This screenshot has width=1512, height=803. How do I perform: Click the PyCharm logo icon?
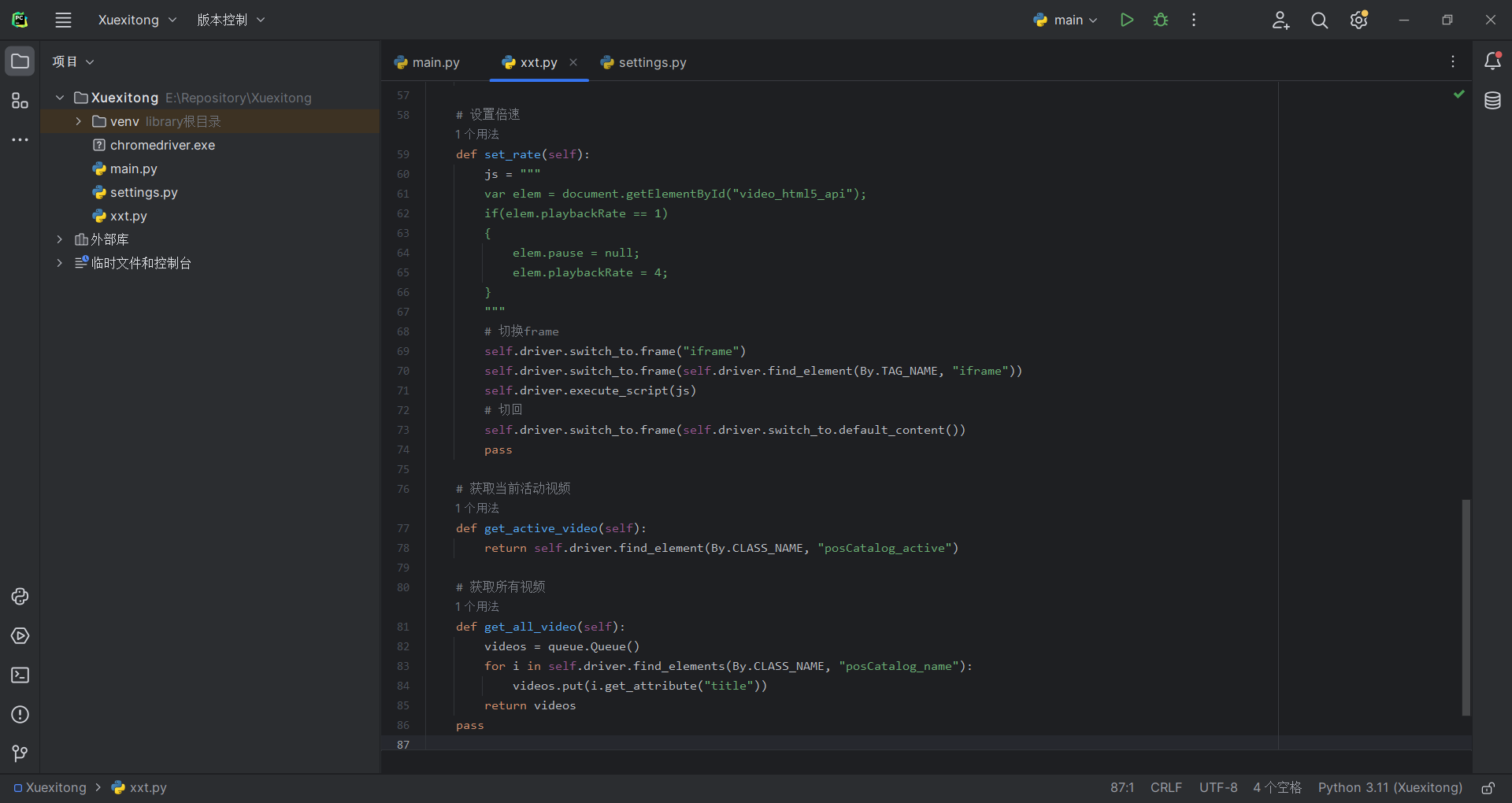tap(20, 20)
